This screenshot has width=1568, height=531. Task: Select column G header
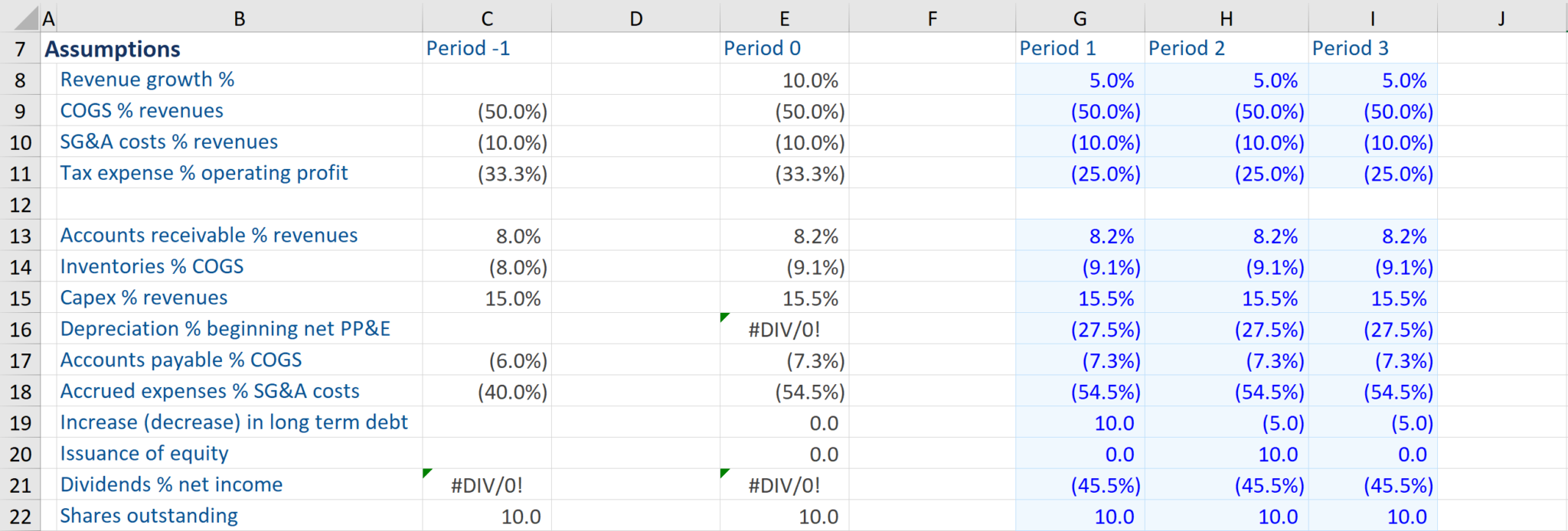[1079, 17]
